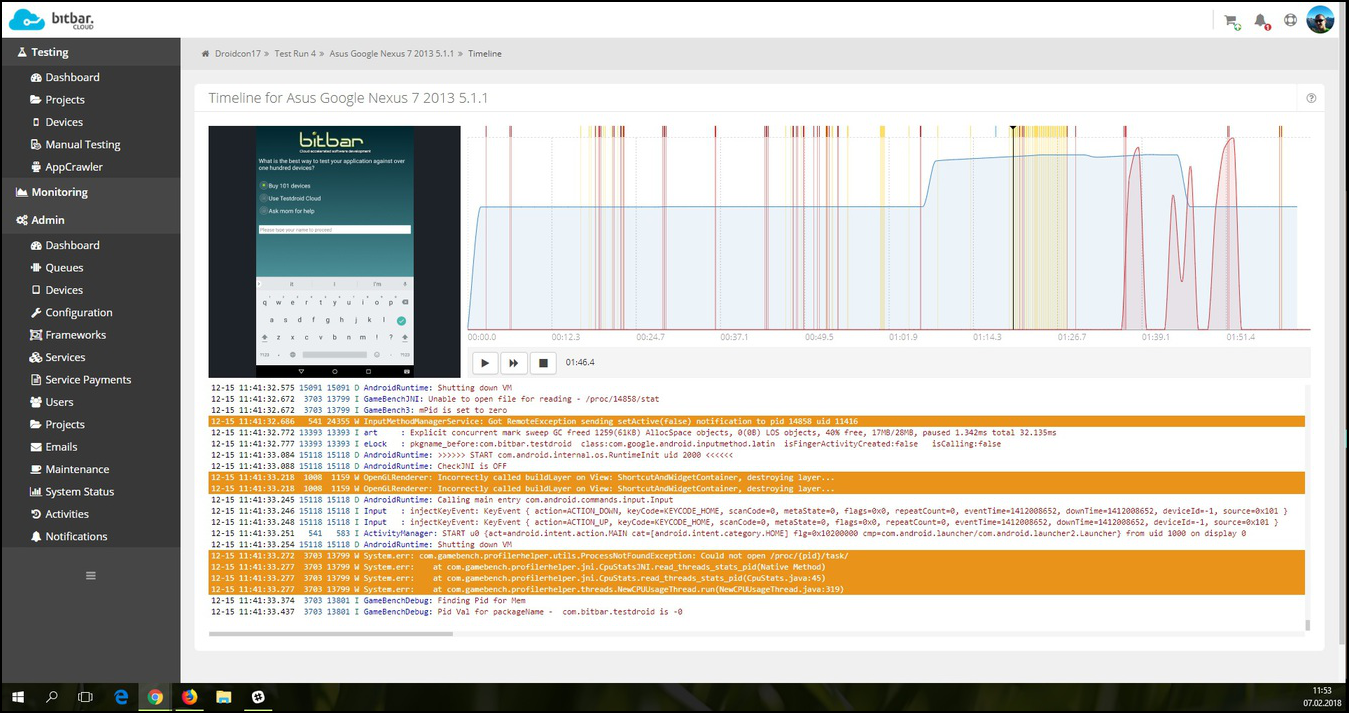Open timeline help via the question mark icon
1349x713 pixels.
1311,98
